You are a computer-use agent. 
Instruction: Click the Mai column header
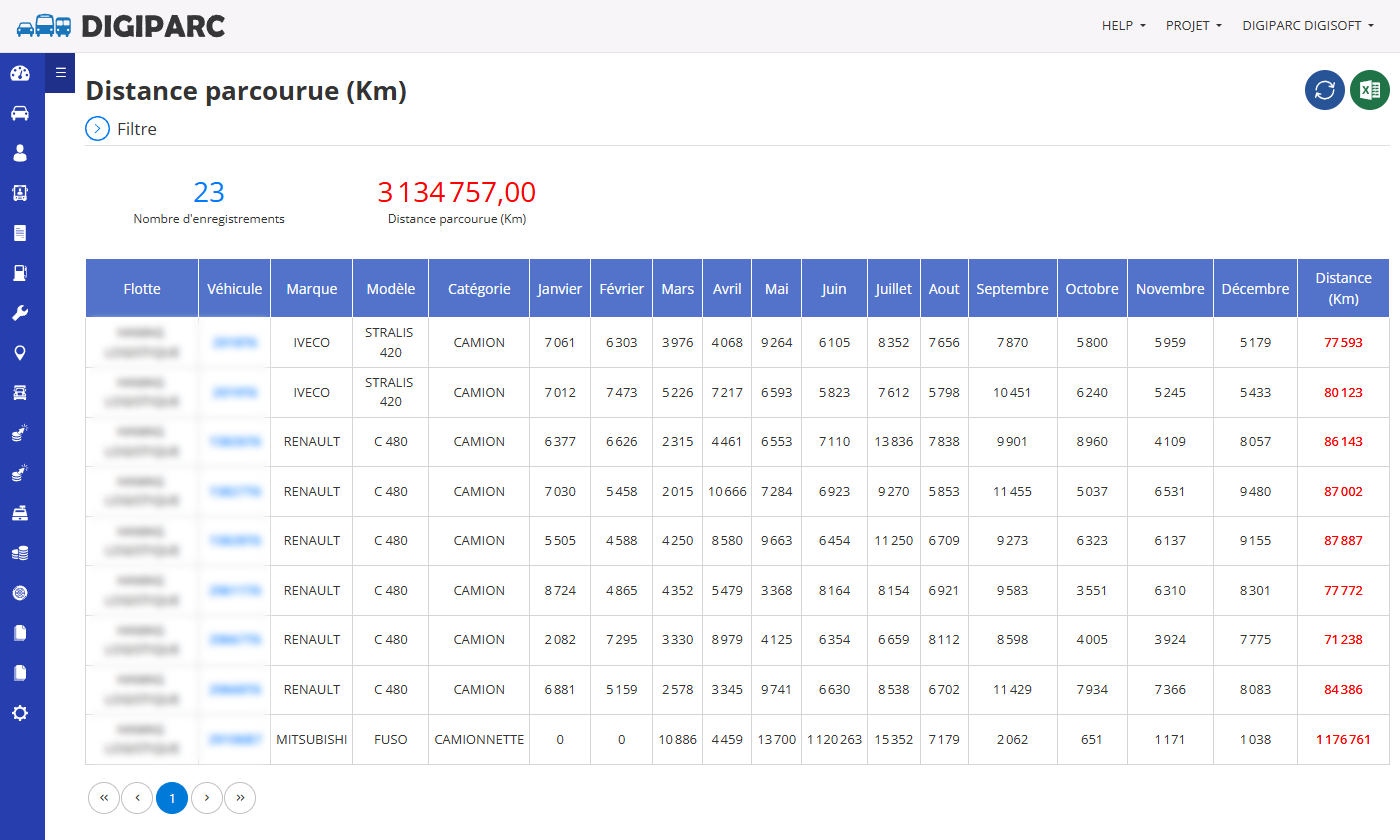[x=777, y=289]
